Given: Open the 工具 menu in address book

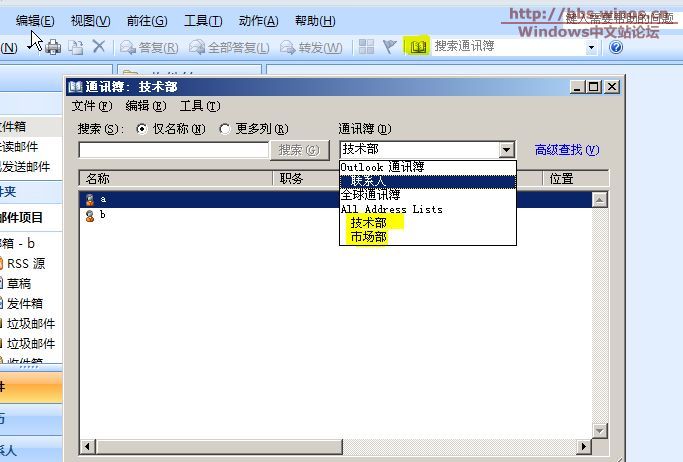Looking at the screenshot, I should tap(198, 106).
